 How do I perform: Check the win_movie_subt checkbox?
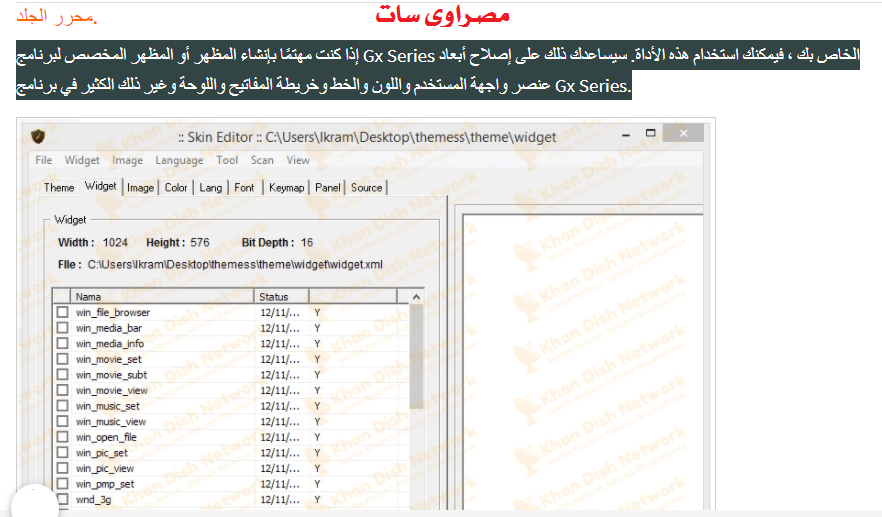(62, 374)
